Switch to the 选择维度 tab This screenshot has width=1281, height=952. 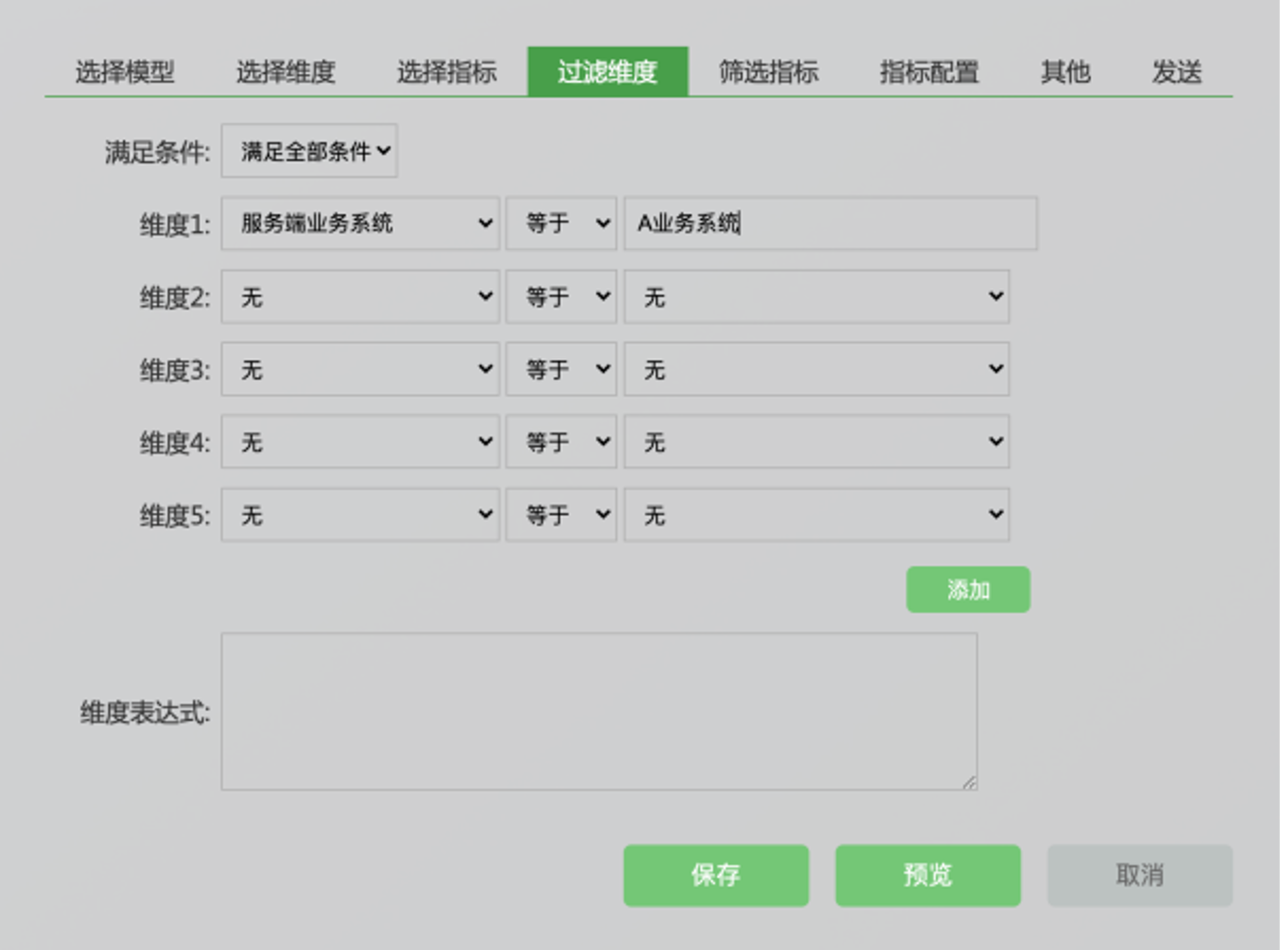tap(286, 72)
